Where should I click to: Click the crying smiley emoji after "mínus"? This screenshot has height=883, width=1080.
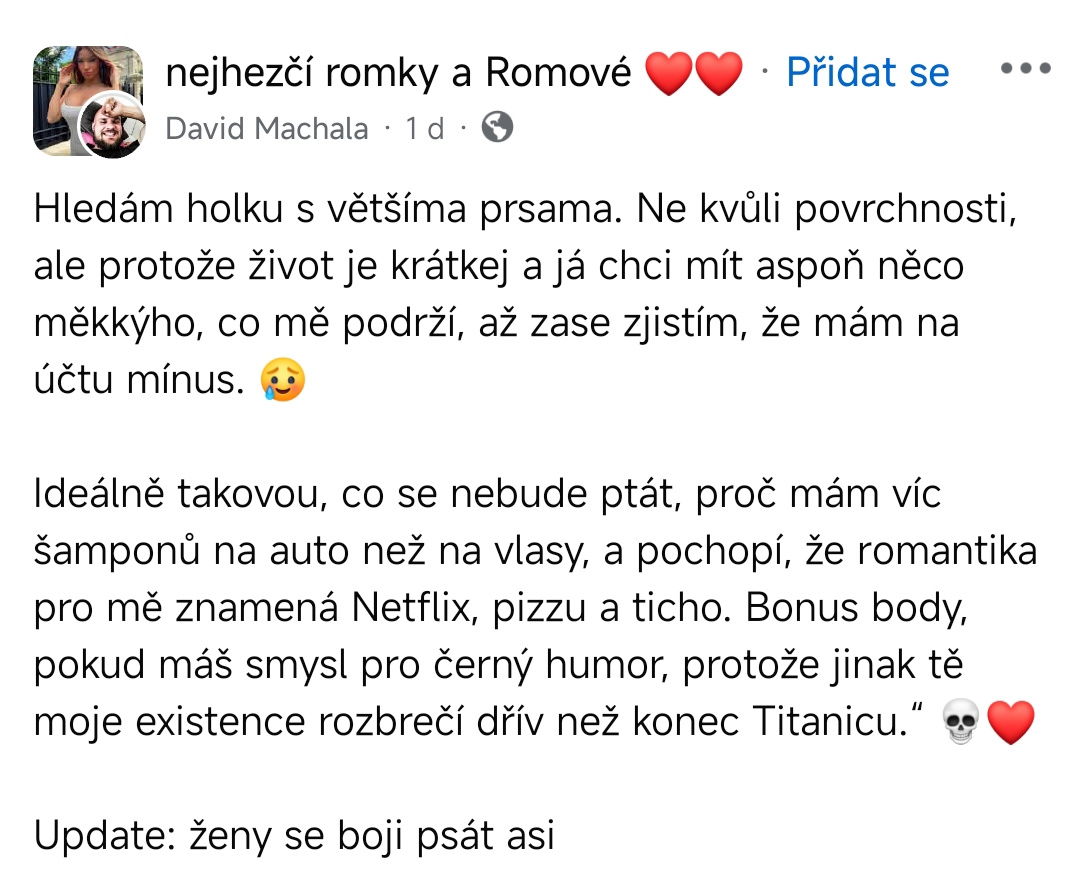pos(282,381)
